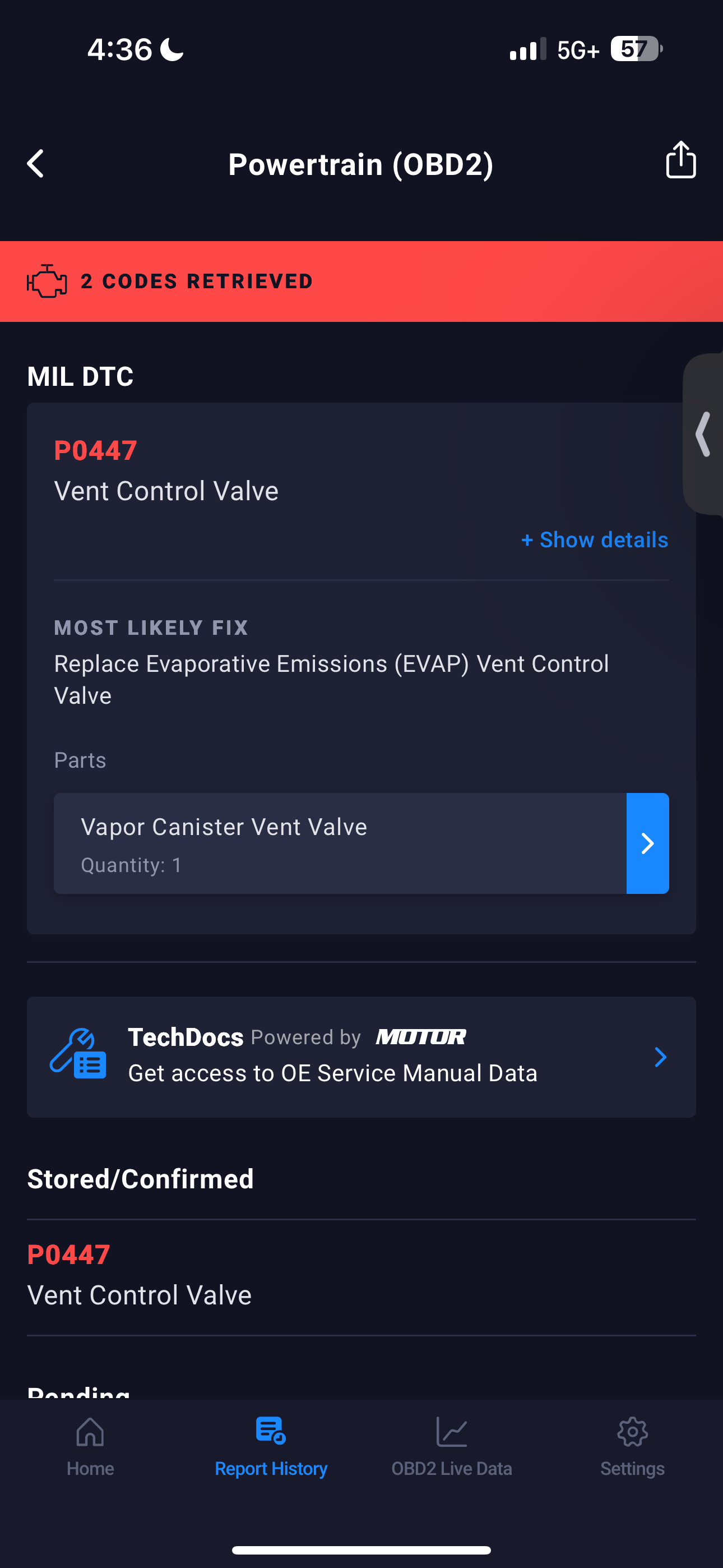The width and height of the screenshot is (723, 1568).
Task: Switch to OBD2 Live Data tab
Action: tap(452, 1446)
